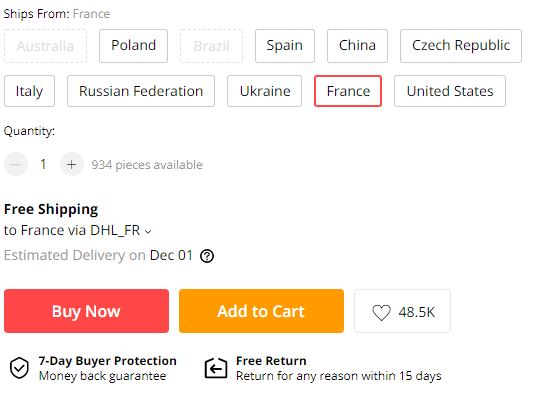
Task: Click the Buyer Protection shield icon
Action: [x=19, y=368]
